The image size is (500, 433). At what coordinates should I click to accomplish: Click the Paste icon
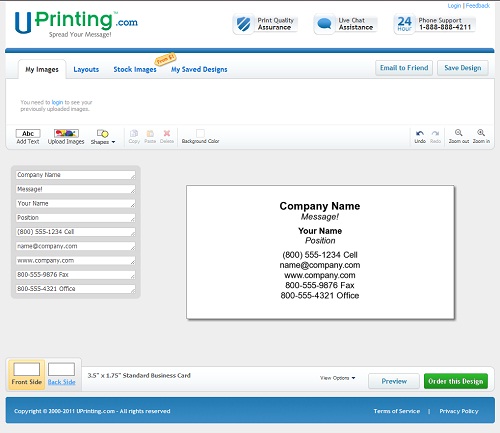tap(150, 133)
